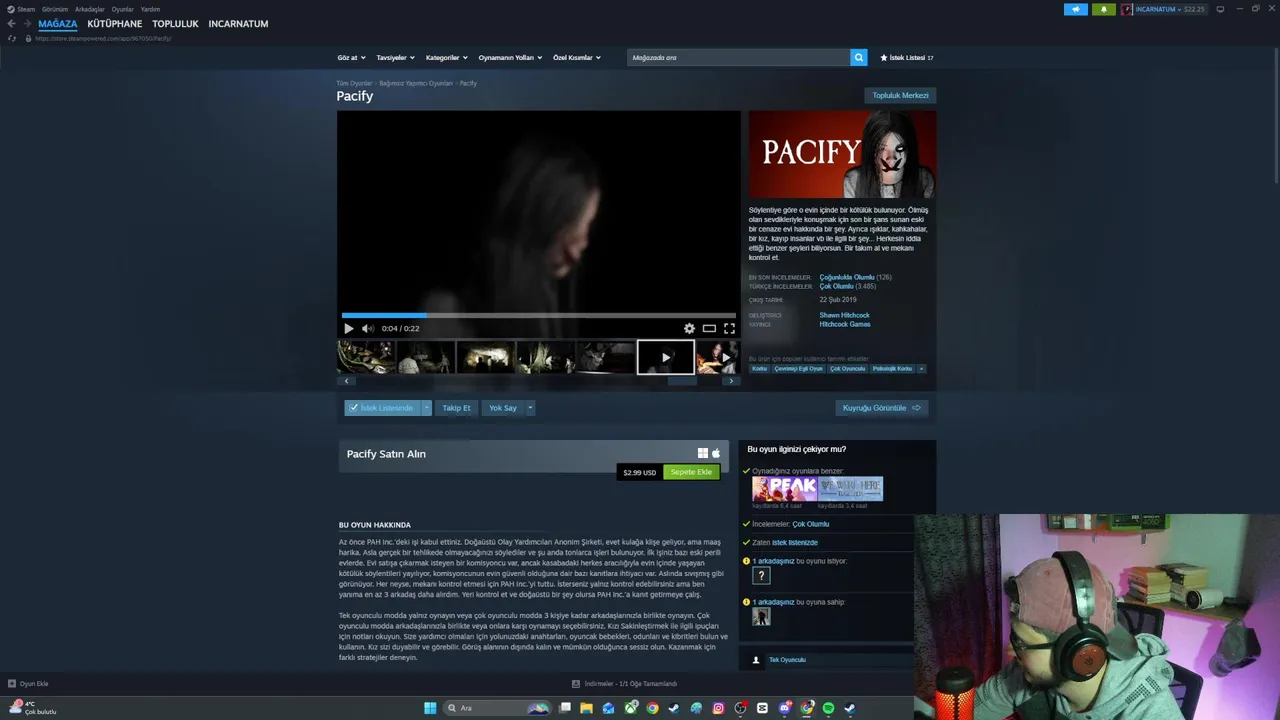Open 'Çoğunlukla Olumlu' recent reviews link
Image resolution: width=1280 pixels, height=720 pixels.
pyautogui.click(x=847, y=277)
